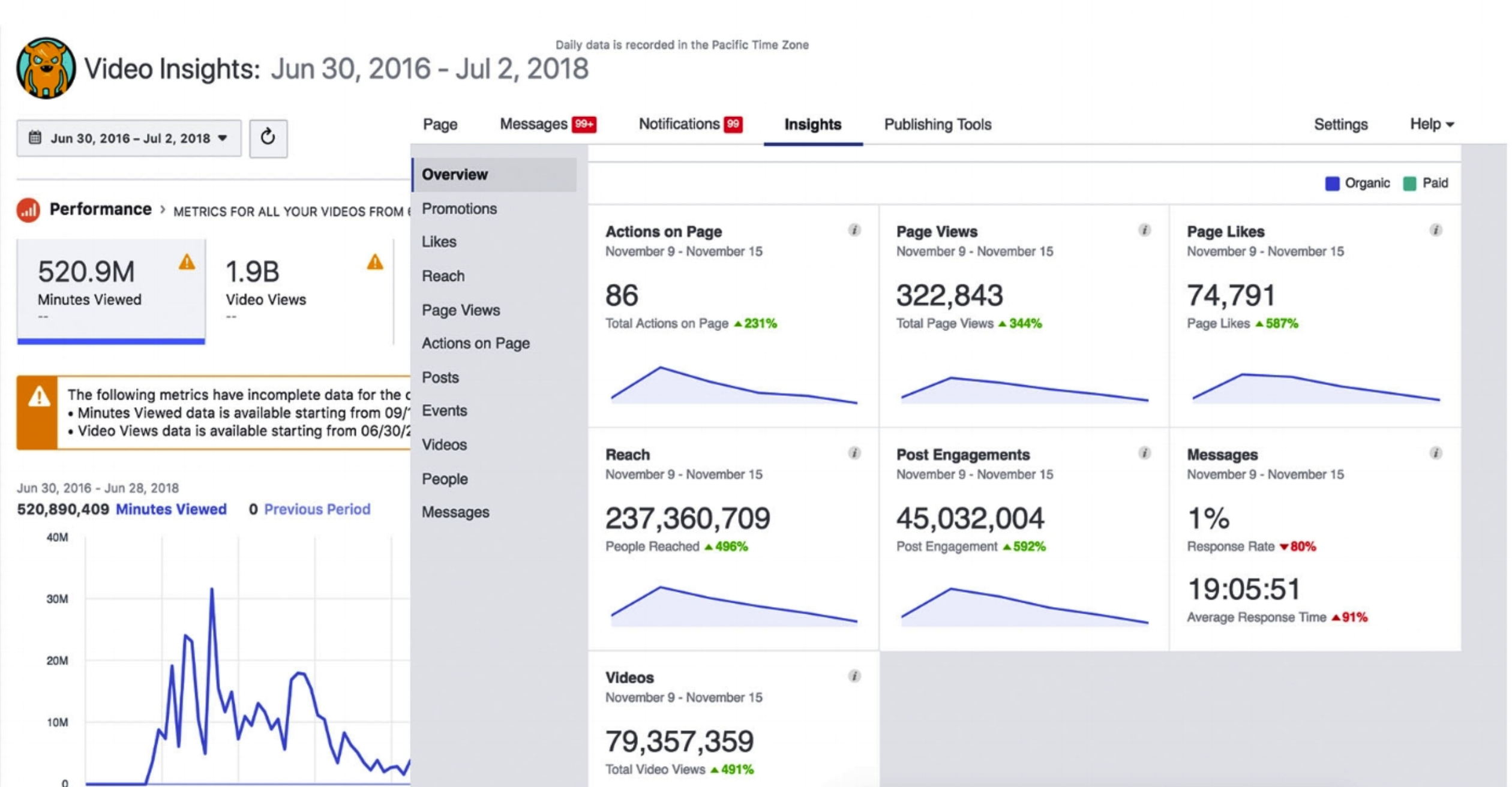Click the calendar icon in date picker
Image resolution: width=1512 pixels, height=787 pixels.
35,137
